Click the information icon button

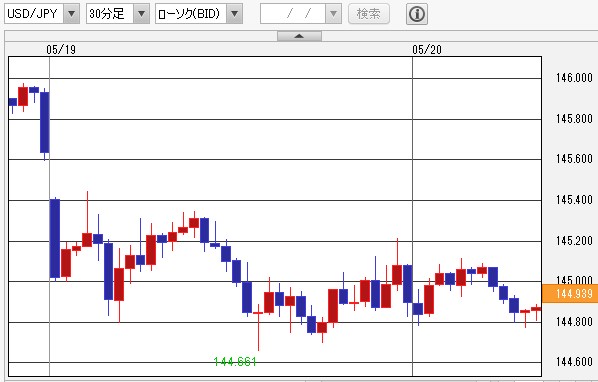416,14
